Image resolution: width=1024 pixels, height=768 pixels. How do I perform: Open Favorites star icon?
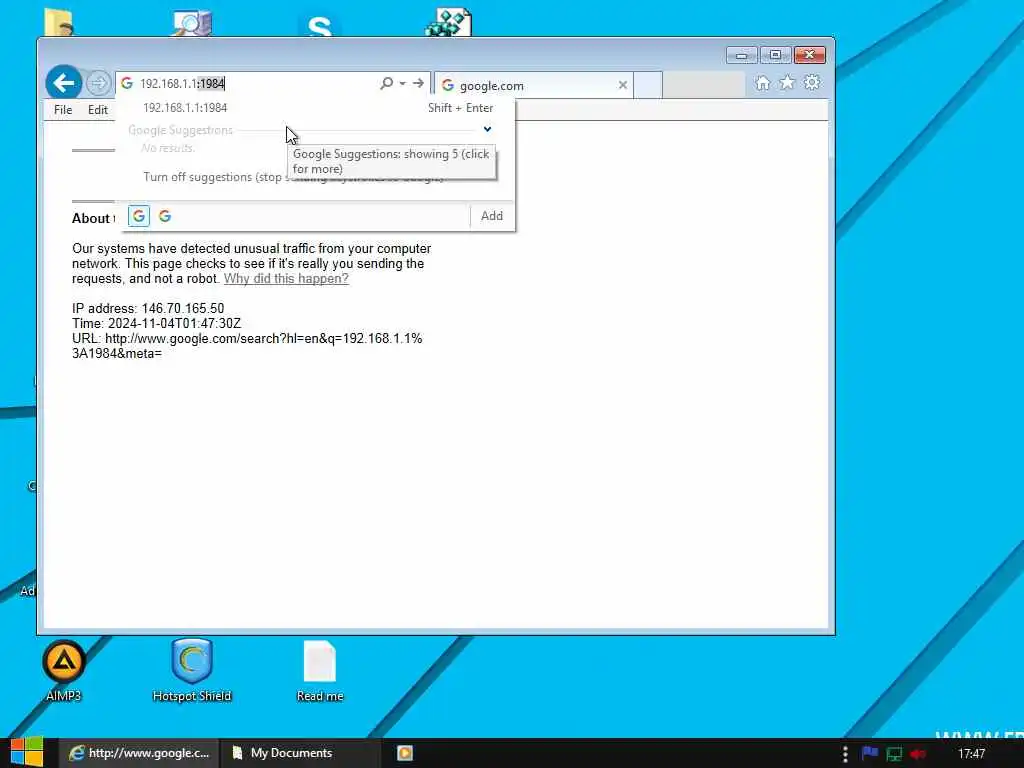click(787, 82)
